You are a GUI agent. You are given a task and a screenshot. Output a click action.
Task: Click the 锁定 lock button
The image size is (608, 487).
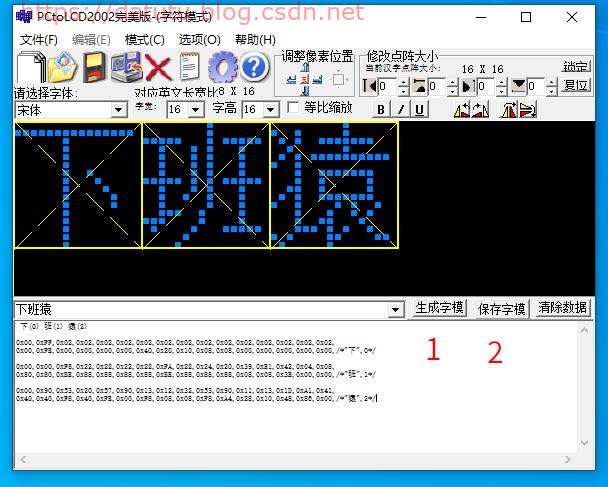click(575, 67)
